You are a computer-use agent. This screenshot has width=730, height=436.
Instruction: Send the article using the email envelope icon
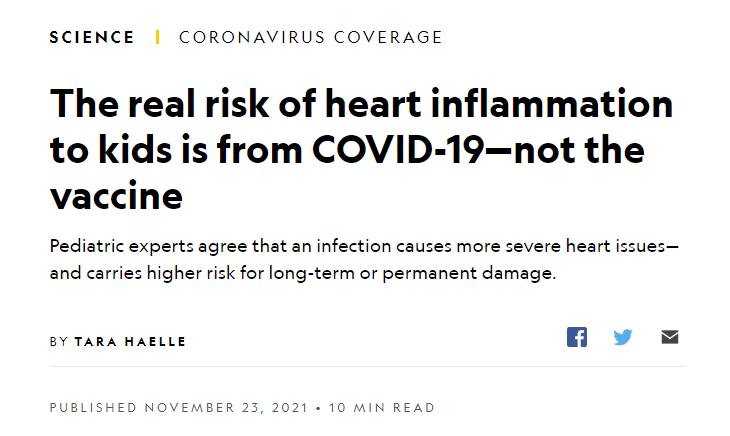click(670, 337)
